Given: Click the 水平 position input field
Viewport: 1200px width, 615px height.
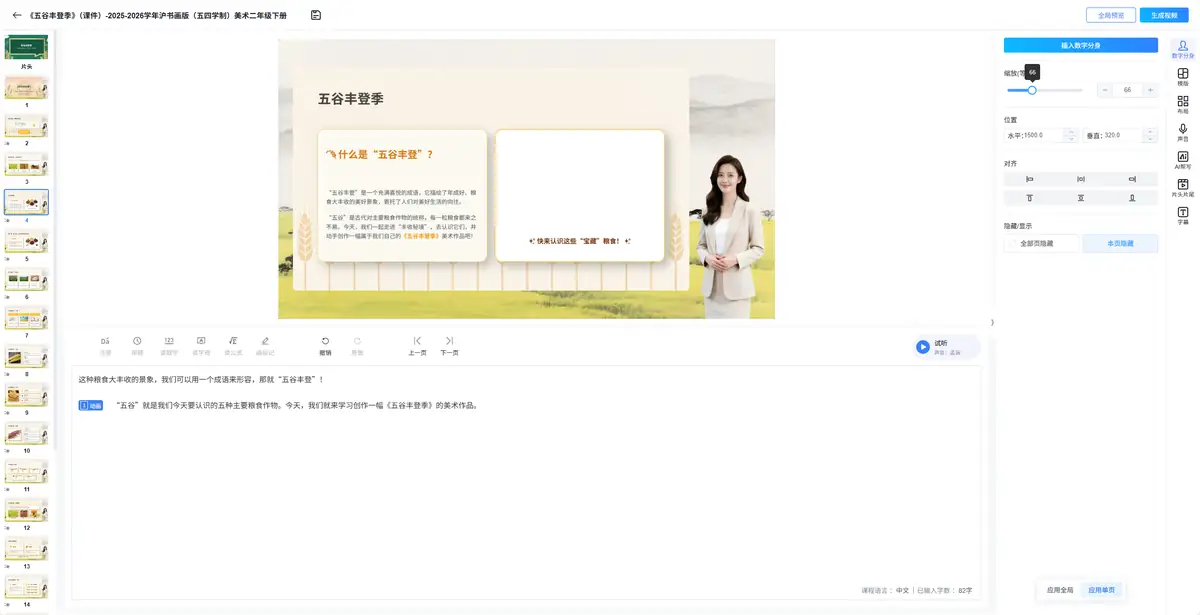Looking at the screenshot, I should 1040,135.
